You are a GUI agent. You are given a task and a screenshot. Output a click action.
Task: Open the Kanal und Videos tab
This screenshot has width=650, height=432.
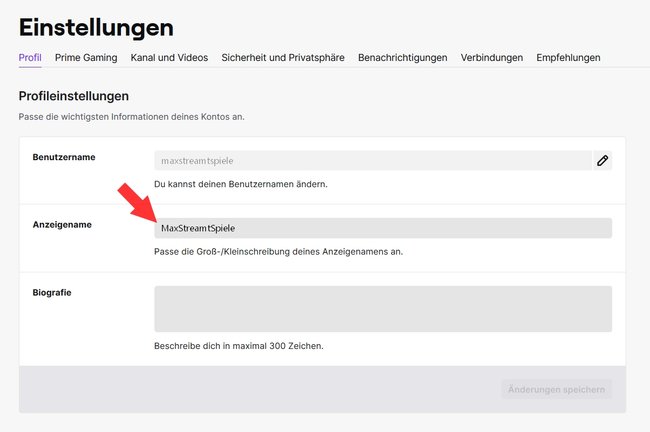pos(169,58)
